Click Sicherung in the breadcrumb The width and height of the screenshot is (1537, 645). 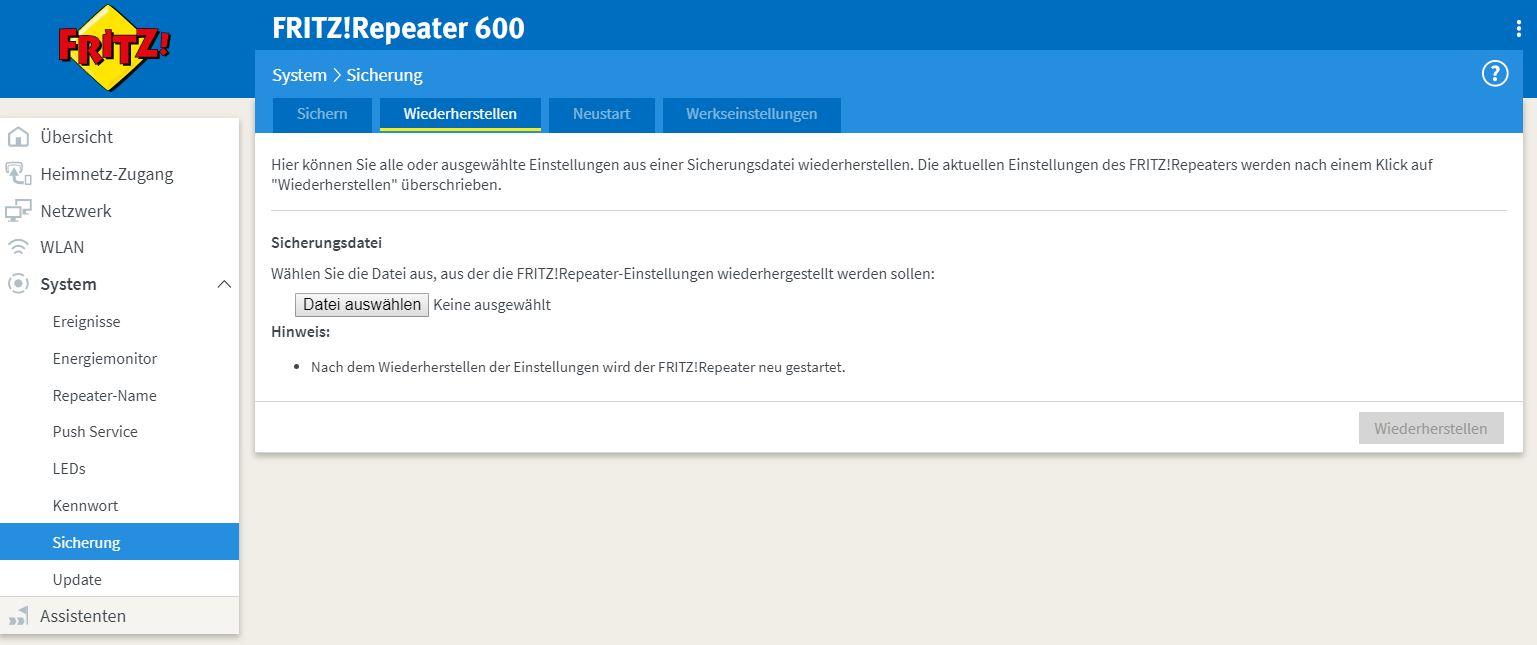tap(384, 75)
